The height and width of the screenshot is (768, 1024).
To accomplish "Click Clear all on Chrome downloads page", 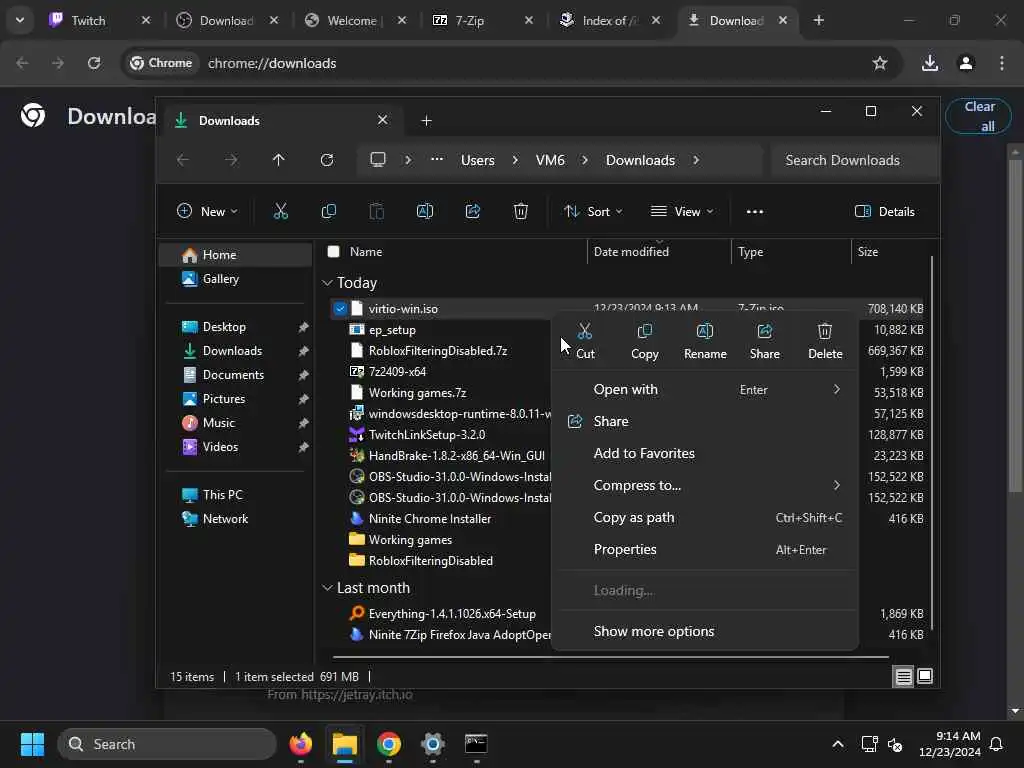I will (979, 116).
